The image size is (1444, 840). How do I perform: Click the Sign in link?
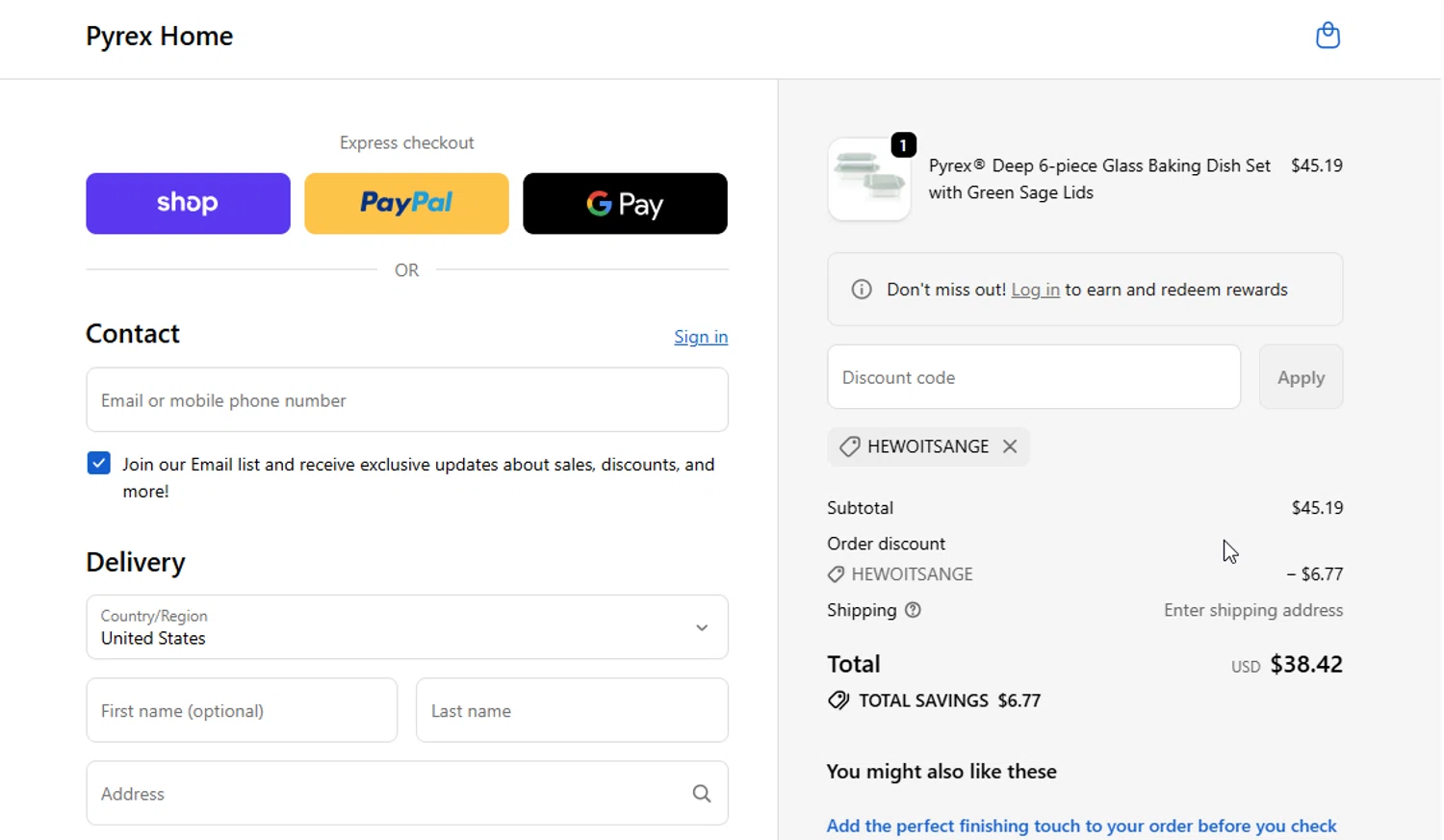(701, 337)
